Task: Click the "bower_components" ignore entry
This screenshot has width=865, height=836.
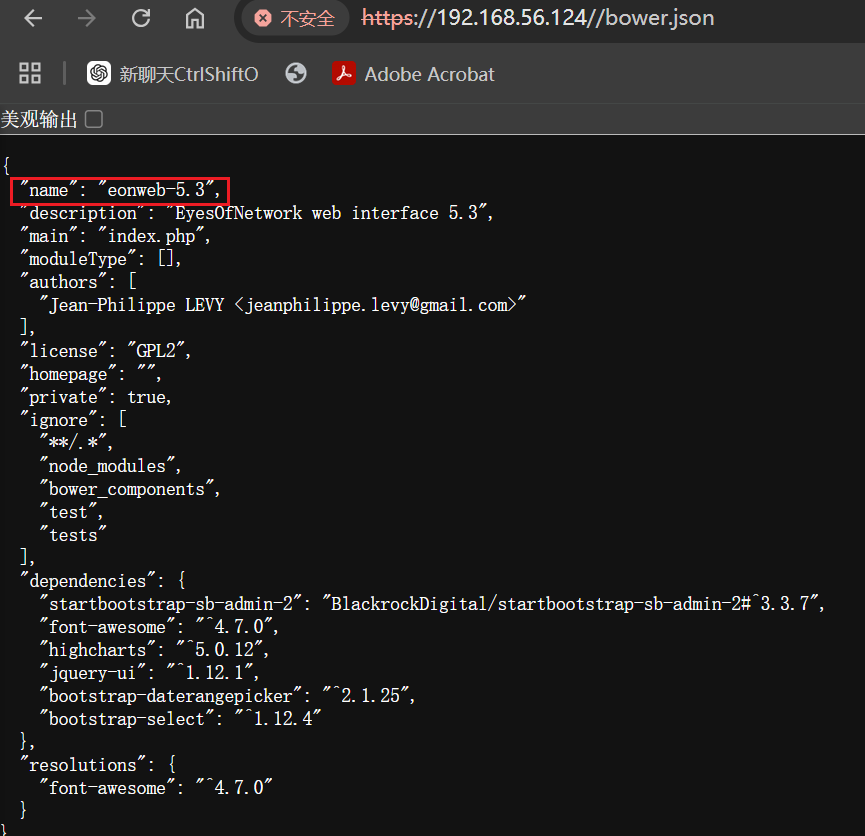Action: (130, 489)
